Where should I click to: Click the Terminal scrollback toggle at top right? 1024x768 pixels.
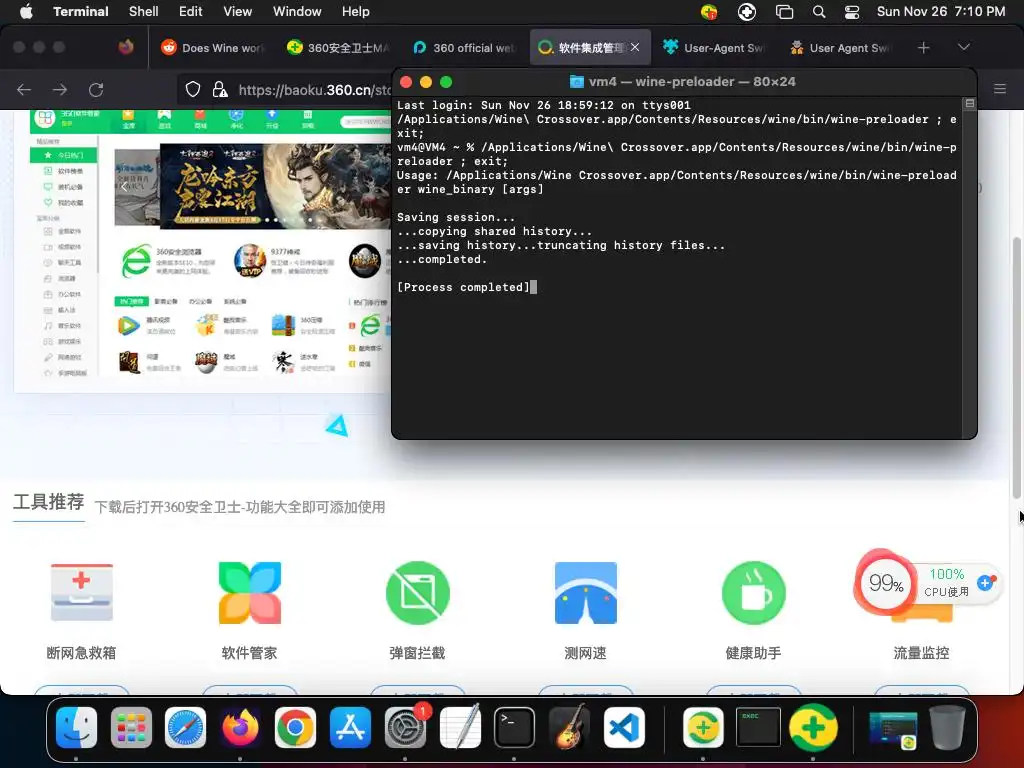point(970,103)
